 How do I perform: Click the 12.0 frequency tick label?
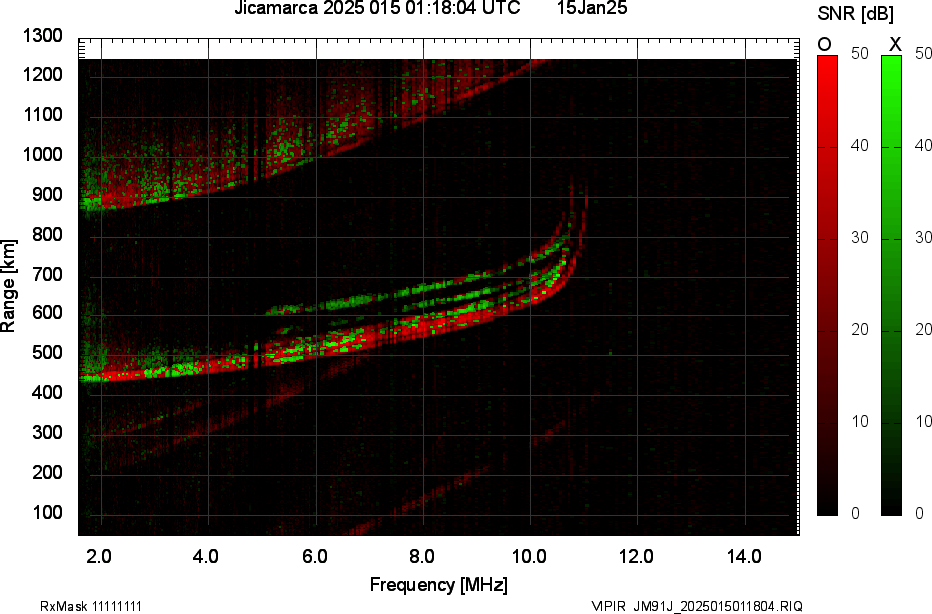[636, 556]
